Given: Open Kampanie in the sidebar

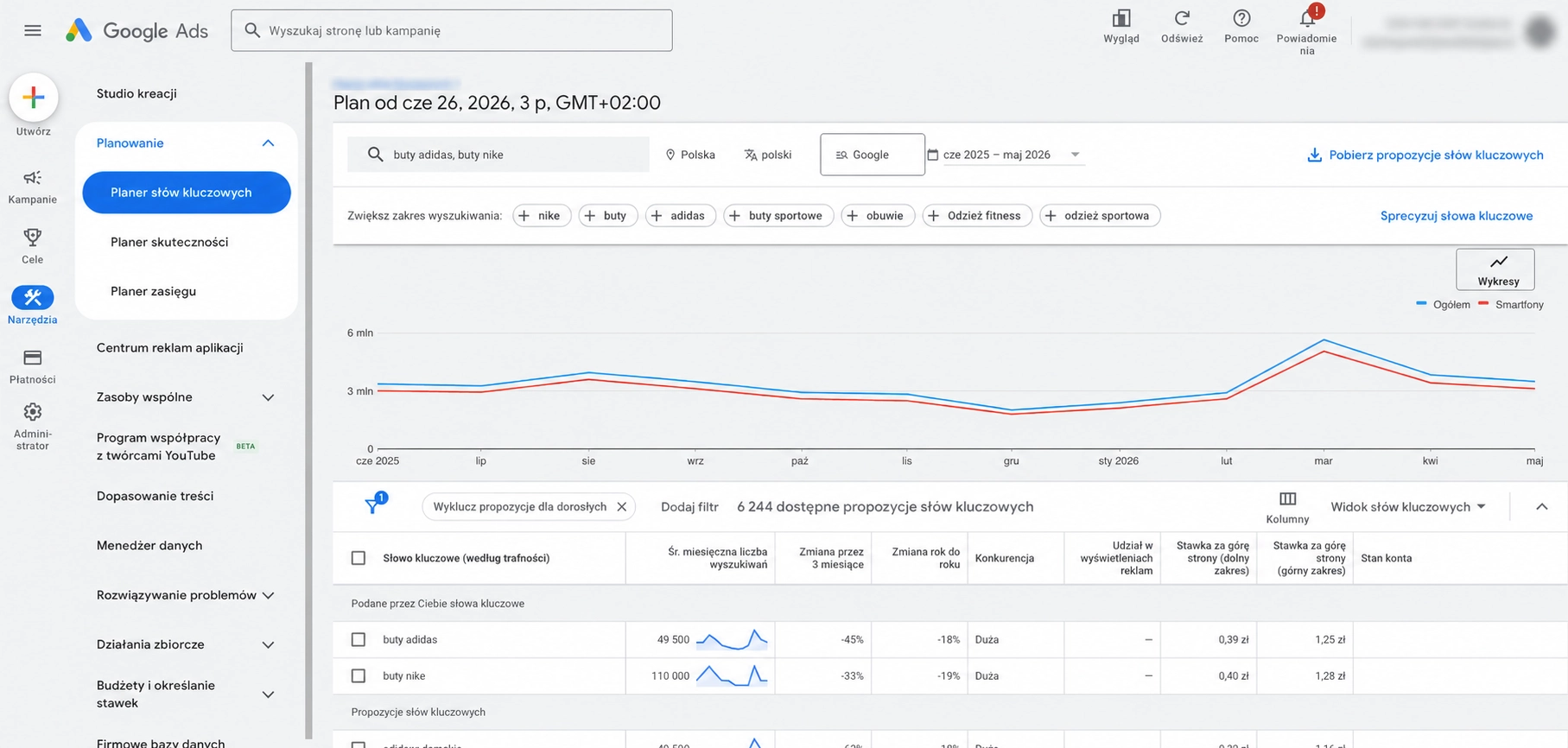Looking at the screenshot, I should click(x=33, y=187).
